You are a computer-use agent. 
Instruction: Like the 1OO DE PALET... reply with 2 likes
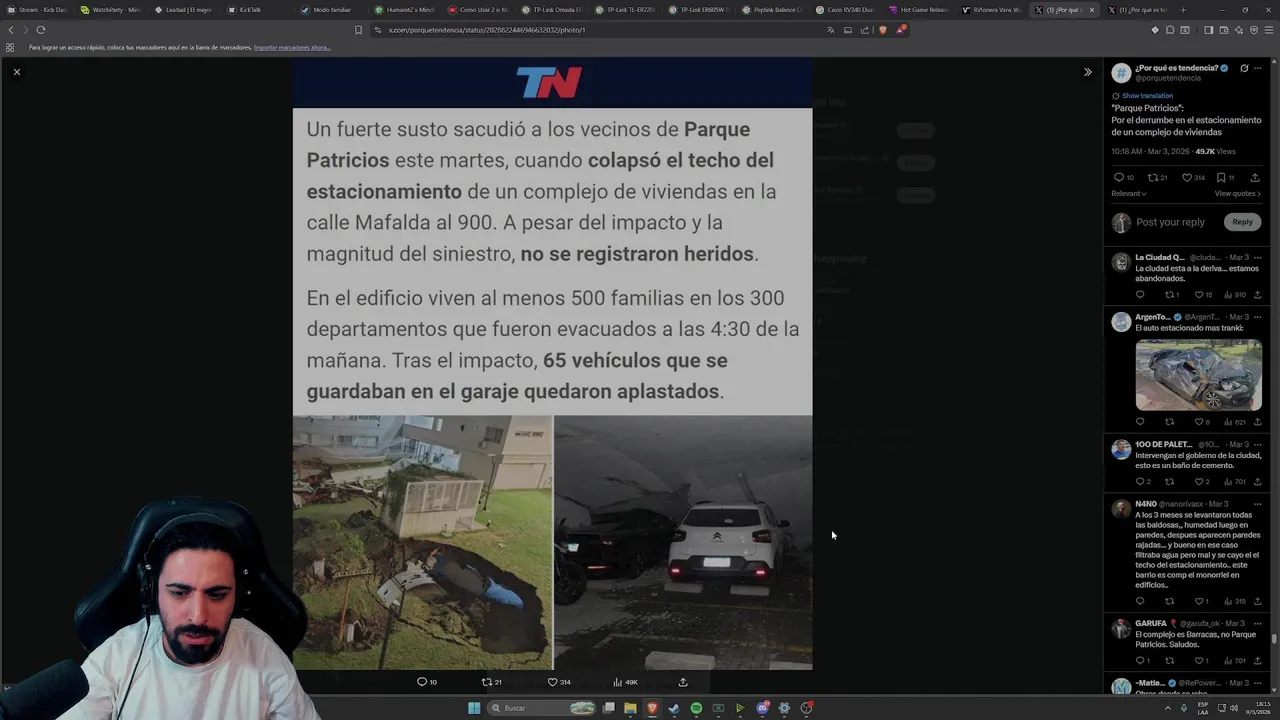coord(1199,482)
